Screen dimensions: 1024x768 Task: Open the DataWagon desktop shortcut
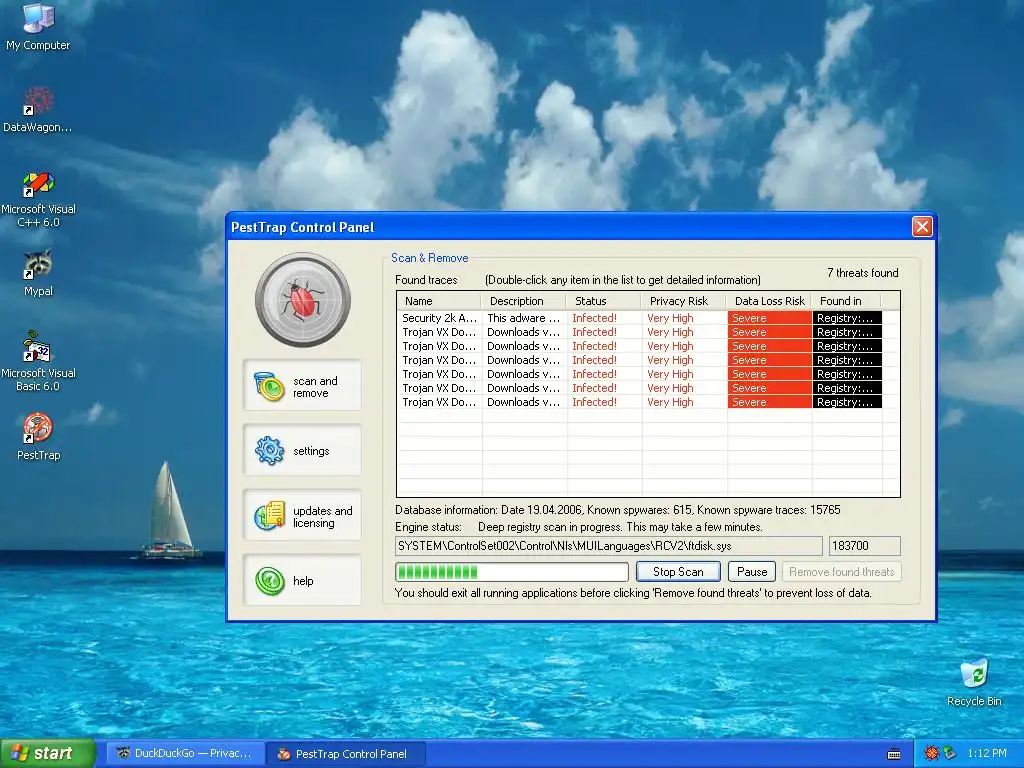38,109
